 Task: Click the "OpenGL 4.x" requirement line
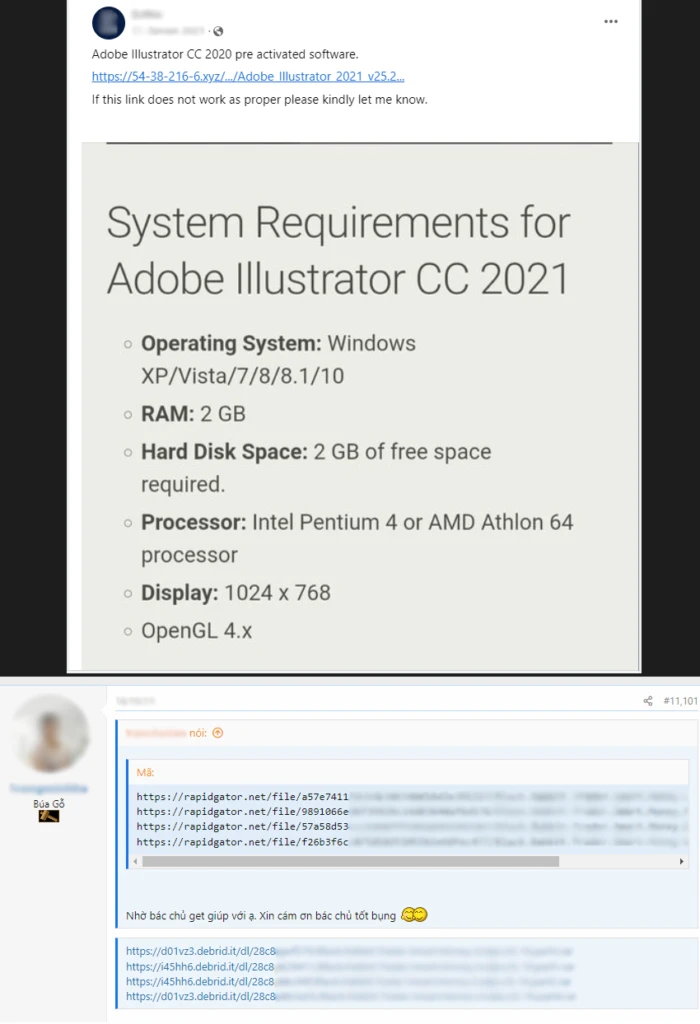click(x=197, y=631)
